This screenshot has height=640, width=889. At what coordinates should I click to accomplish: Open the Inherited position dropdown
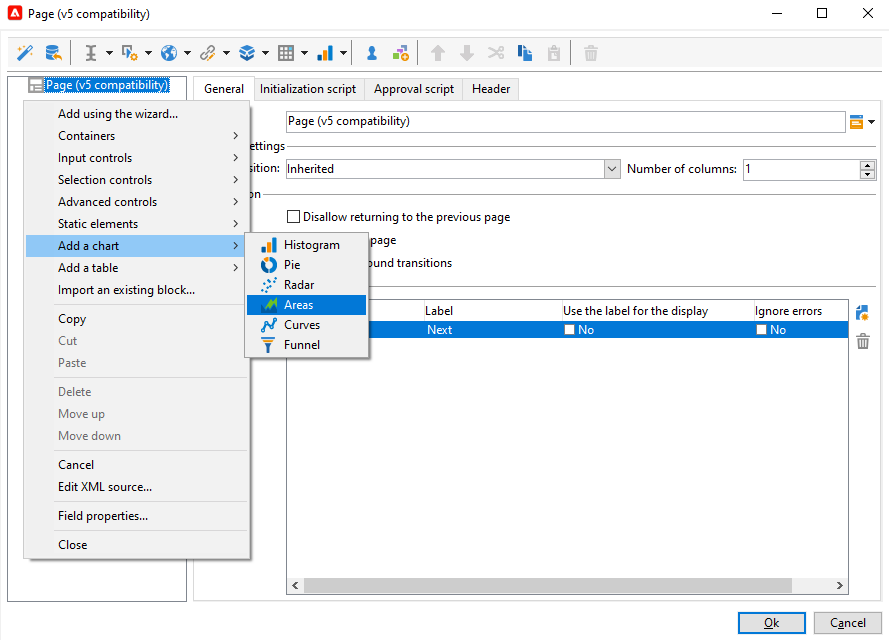pos(612,170)
